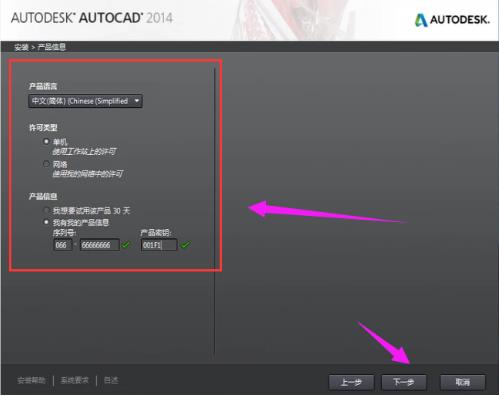Click the 产品语言 label

[x=43, y=87]
